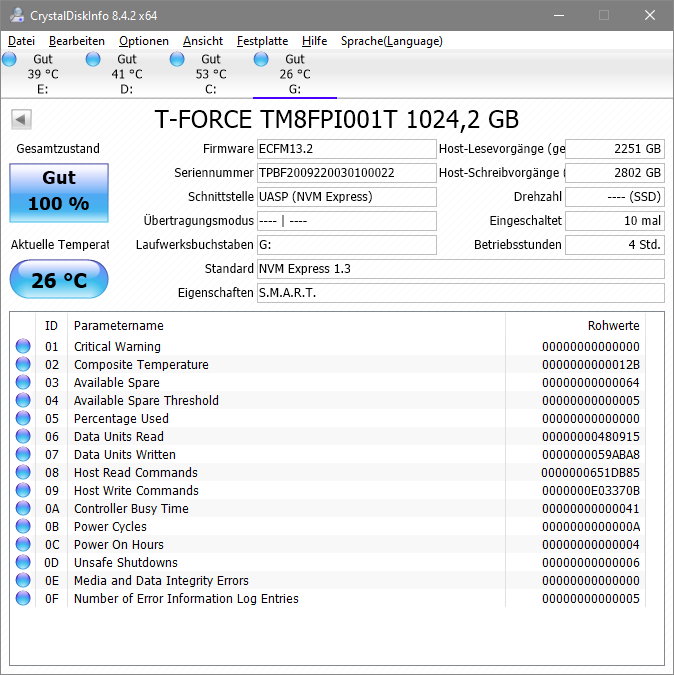Click the Firmware field ECFM13.2
Viewport: 674px width, 675px height.
[346, 149]
